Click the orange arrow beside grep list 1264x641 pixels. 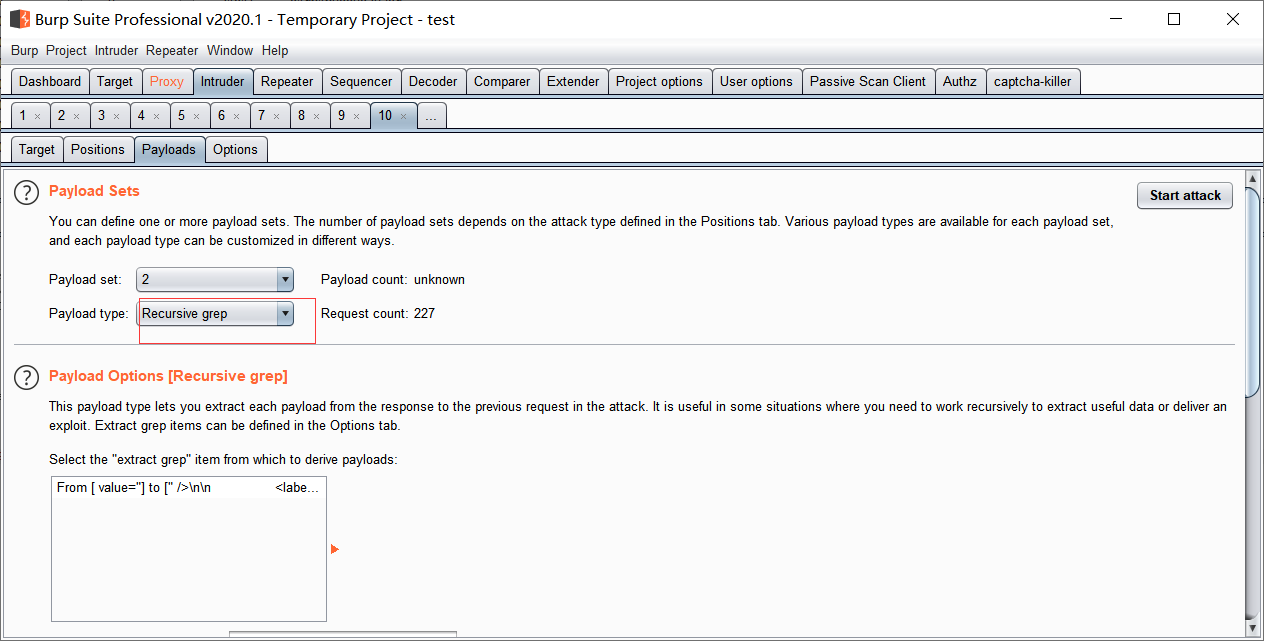tap(335, 549)
